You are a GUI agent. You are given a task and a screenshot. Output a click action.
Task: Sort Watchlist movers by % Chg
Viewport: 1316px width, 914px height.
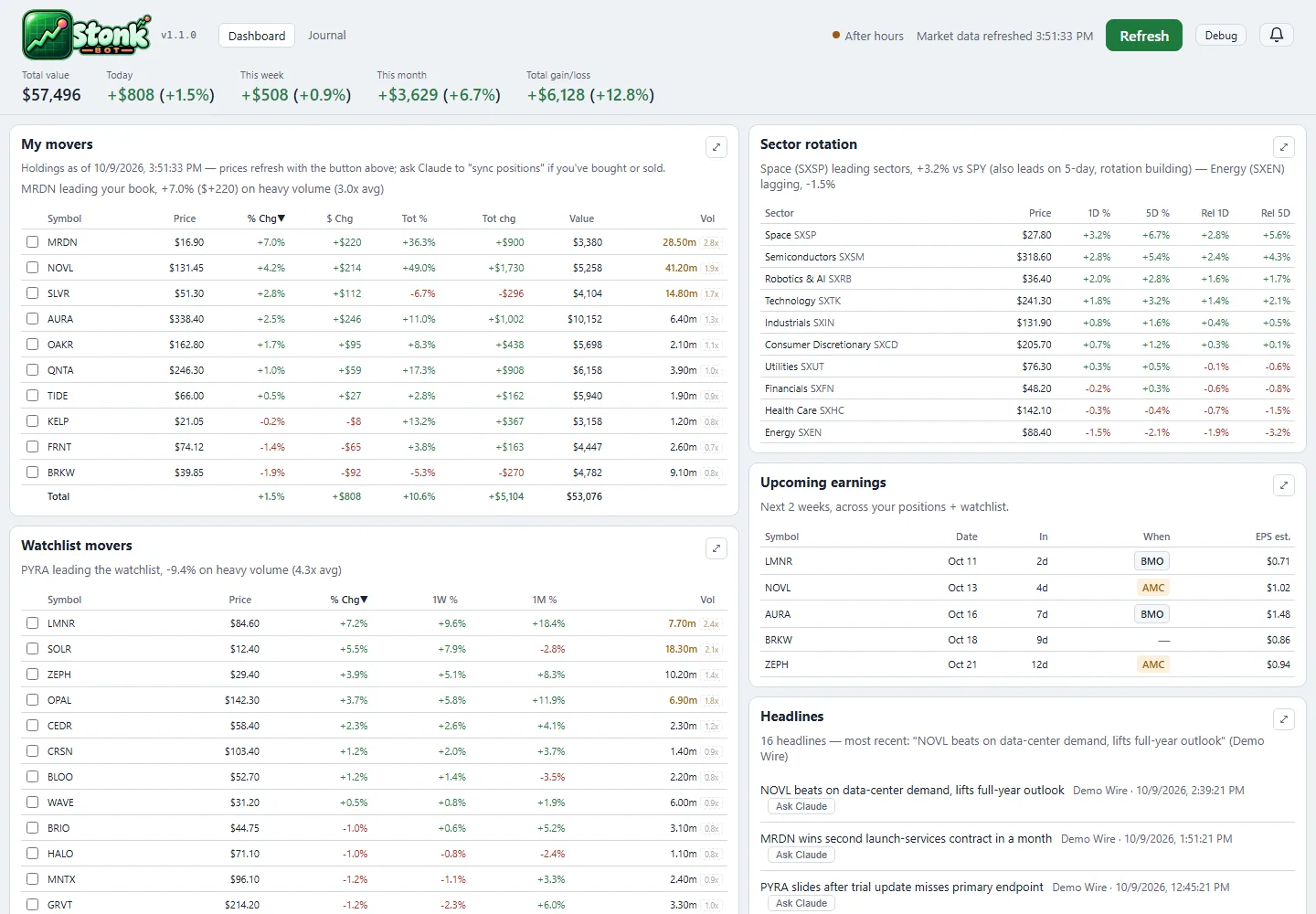(x=349, y=600)
